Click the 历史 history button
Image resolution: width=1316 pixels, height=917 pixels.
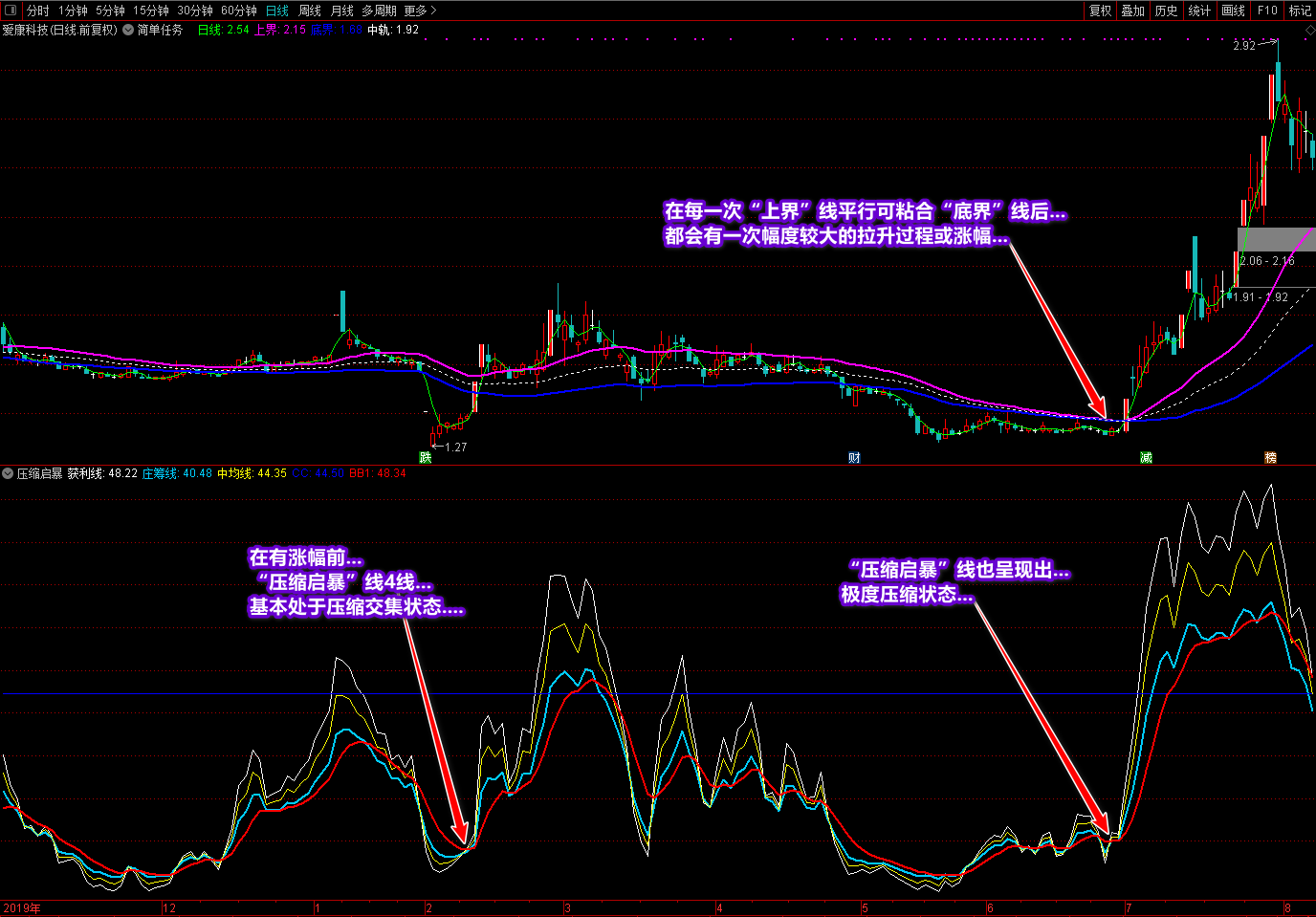1167,11
